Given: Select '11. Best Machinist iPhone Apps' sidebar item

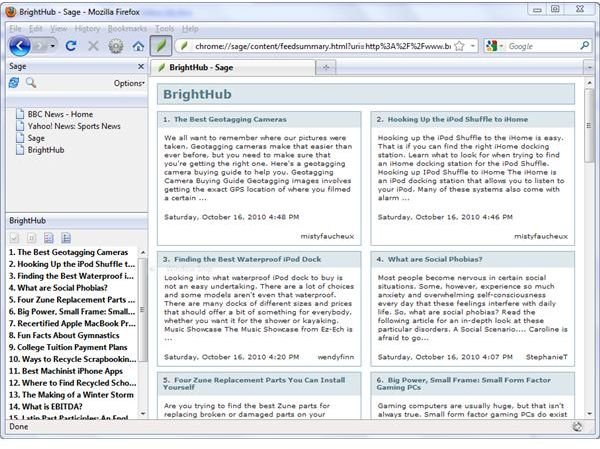Looking at the screenshot, I should coord(66,371).
